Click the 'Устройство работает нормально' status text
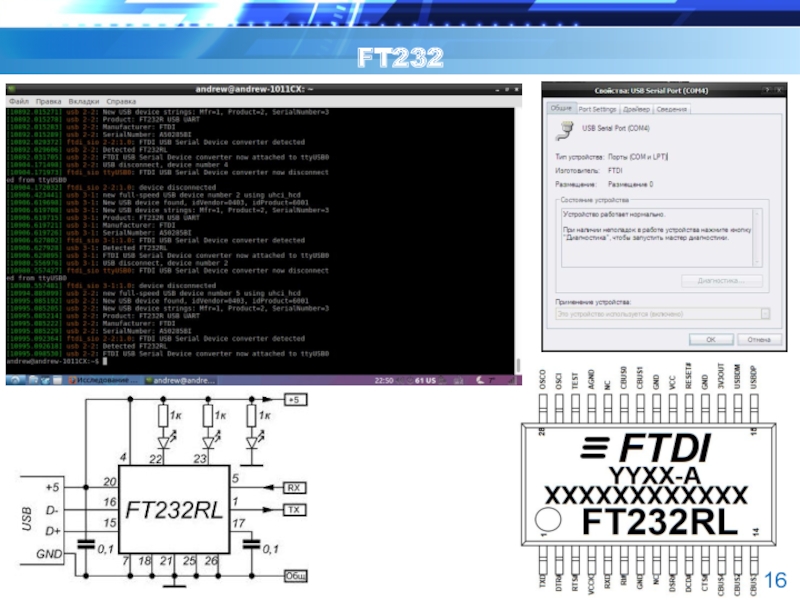The height and width of the screenshot is (600, 800). coord(614,214)
